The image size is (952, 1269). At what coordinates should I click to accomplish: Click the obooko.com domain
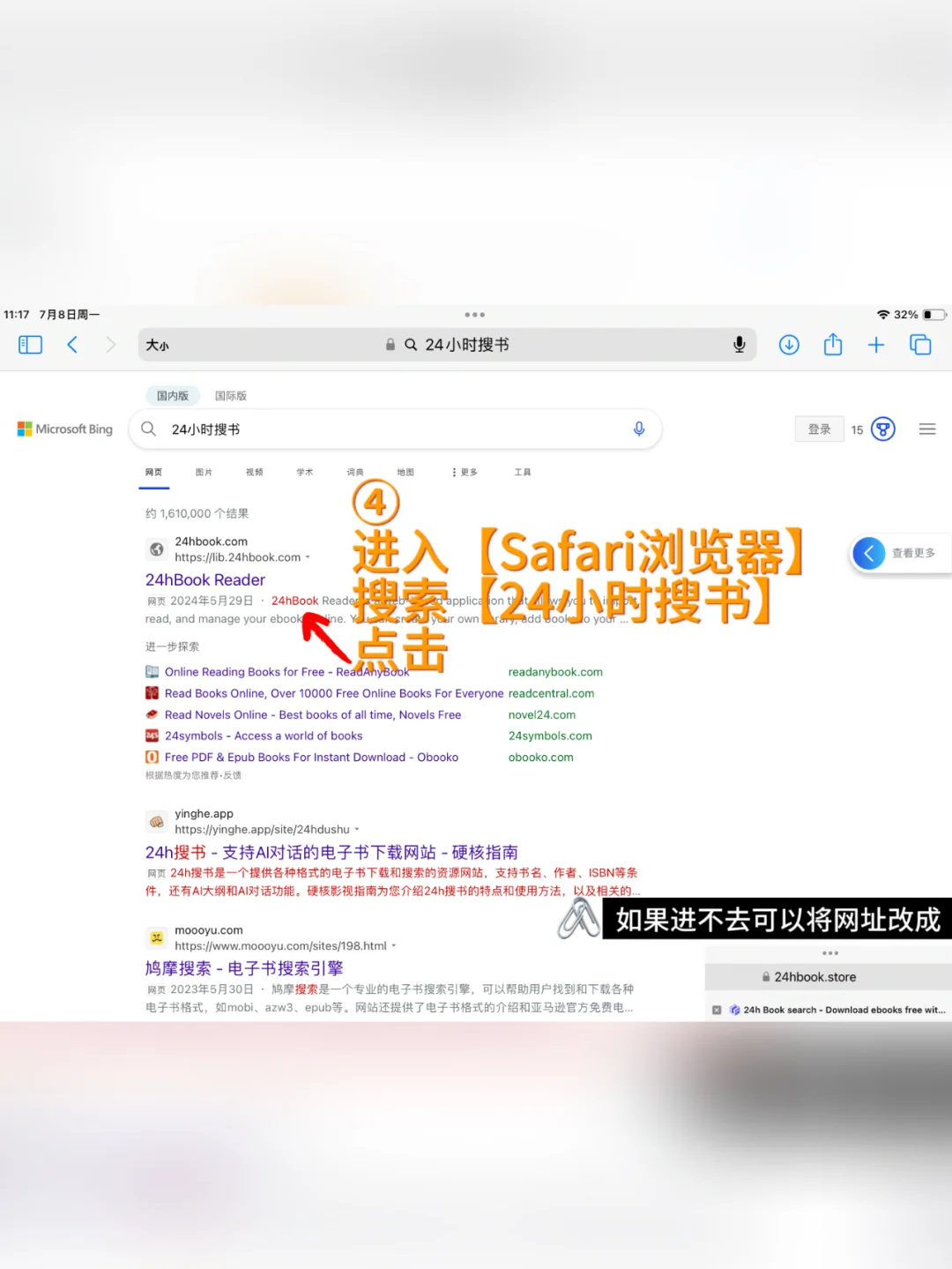point(540,758)
